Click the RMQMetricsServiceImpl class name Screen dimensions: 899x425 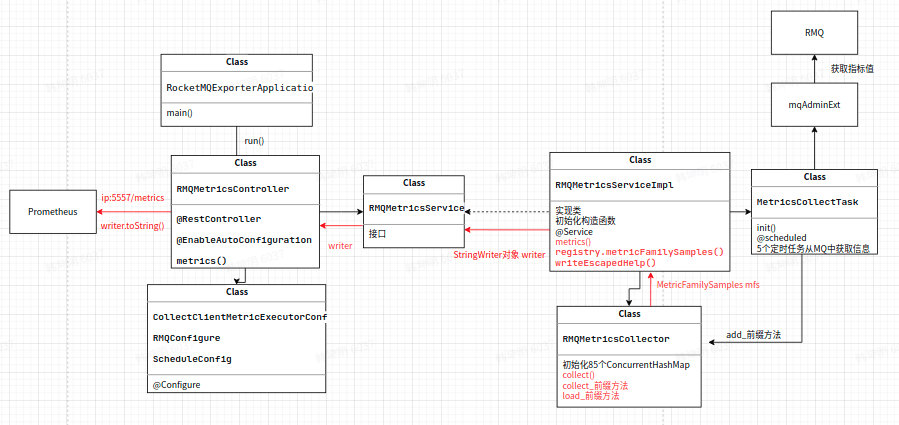(x=614, y=185)
